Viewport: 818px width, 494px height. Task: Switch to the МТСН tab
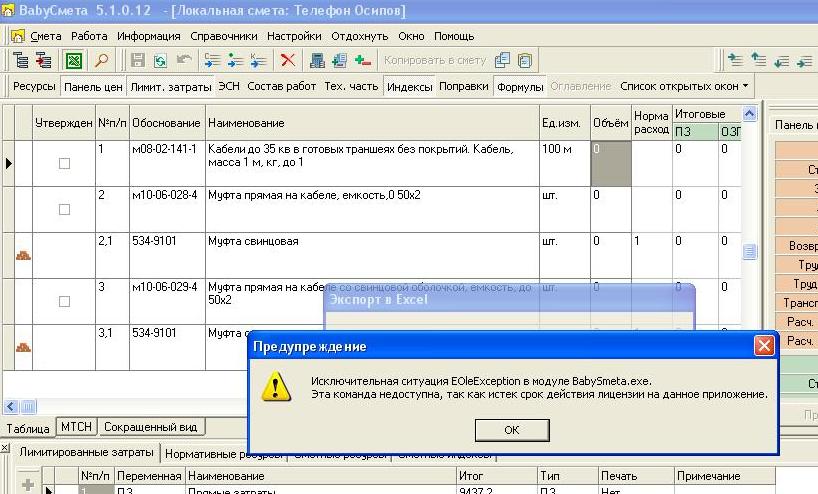pos(76,427)
